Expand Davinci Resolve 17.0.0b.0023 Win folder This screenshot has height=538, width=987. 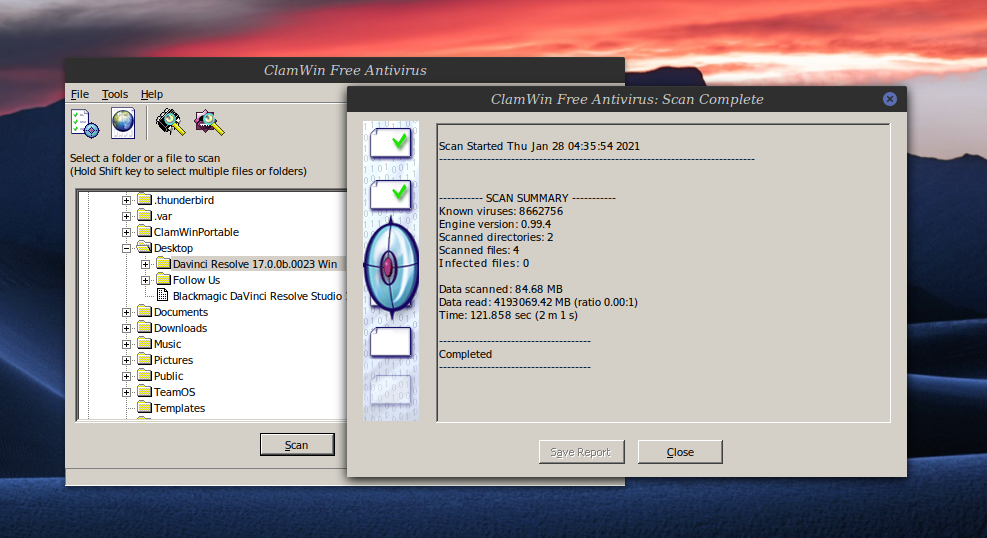[x=145, y=264]
